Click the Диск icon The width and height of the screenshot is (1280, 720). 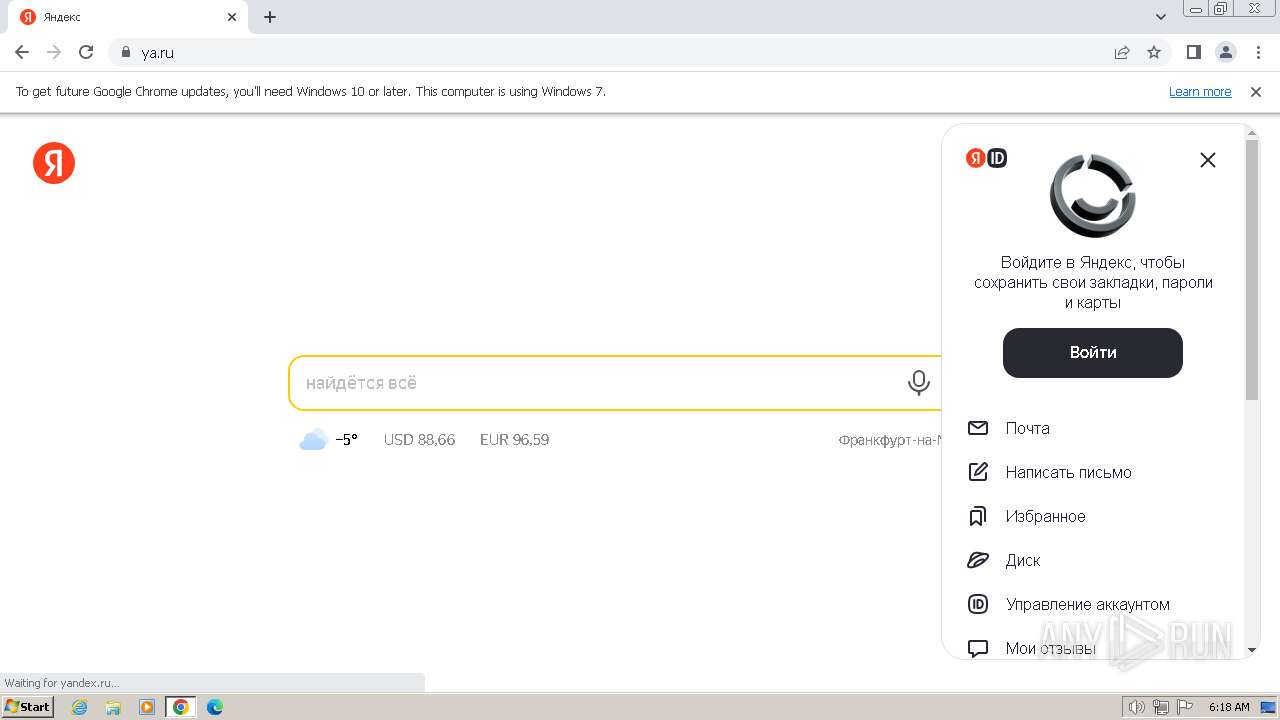978,560
